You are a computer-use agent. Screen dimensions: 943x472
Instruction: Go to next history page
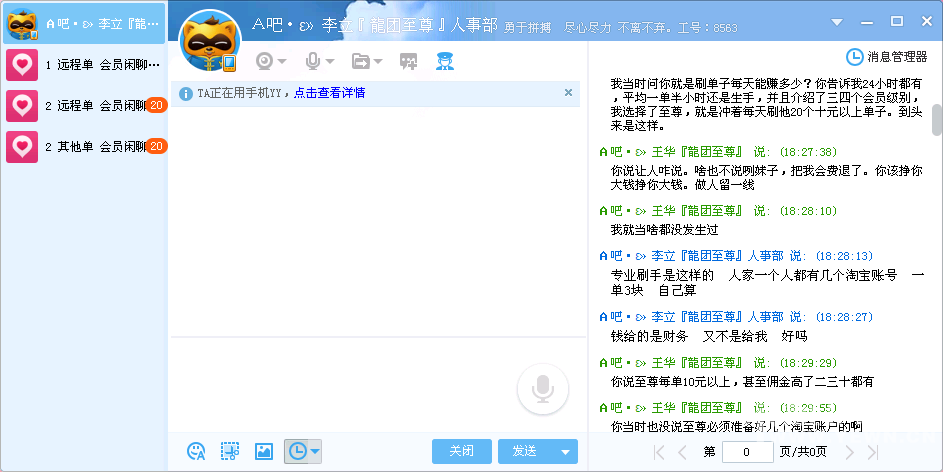pos(849,452)
